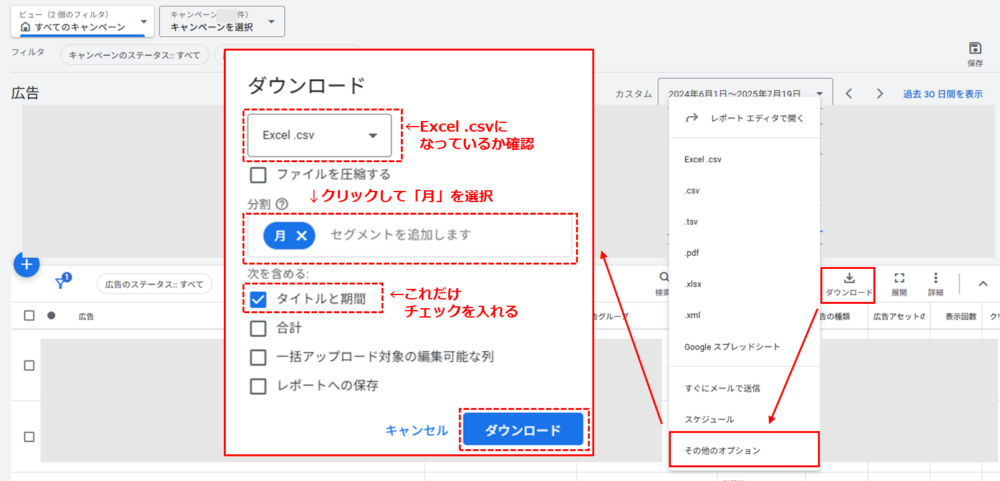Remove the 月 segment chip

303,235
